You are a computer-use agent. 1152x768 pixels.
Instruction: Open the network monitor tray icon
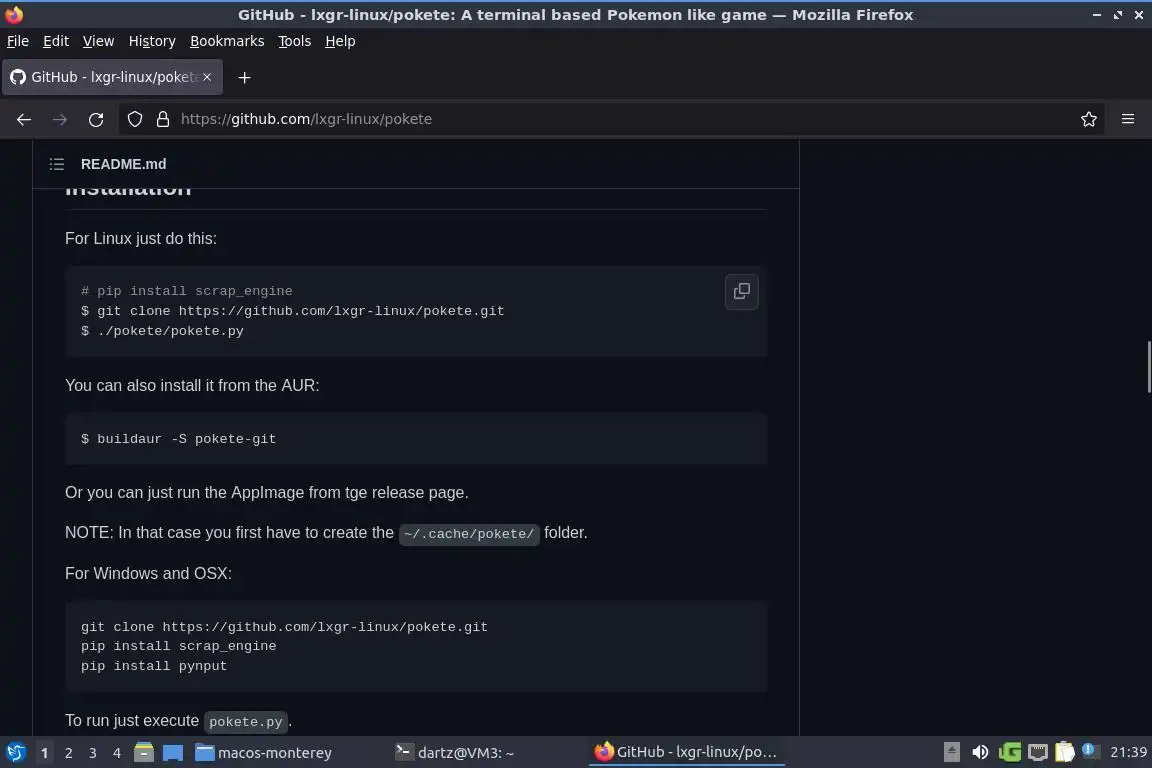[x=1037, y=753]
